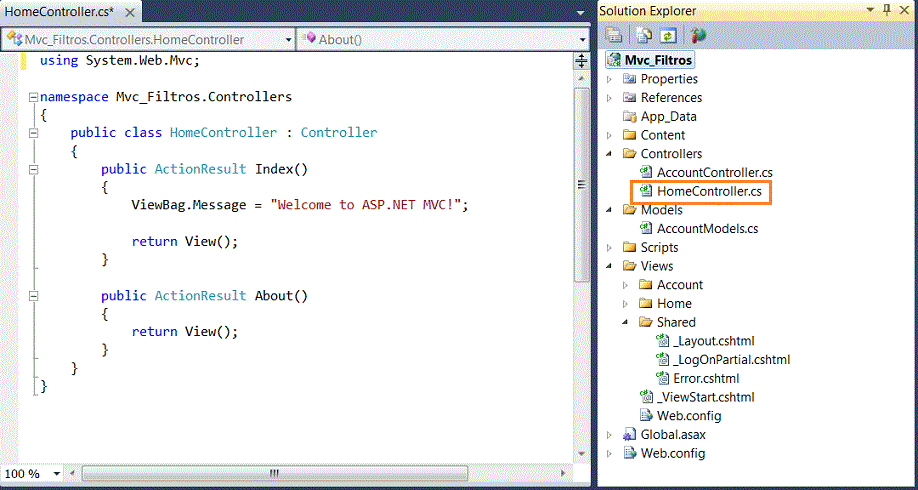Viewport: 918px width, 490px height.
Task: Select the Home folder under Views
Action: click(674, 303)
